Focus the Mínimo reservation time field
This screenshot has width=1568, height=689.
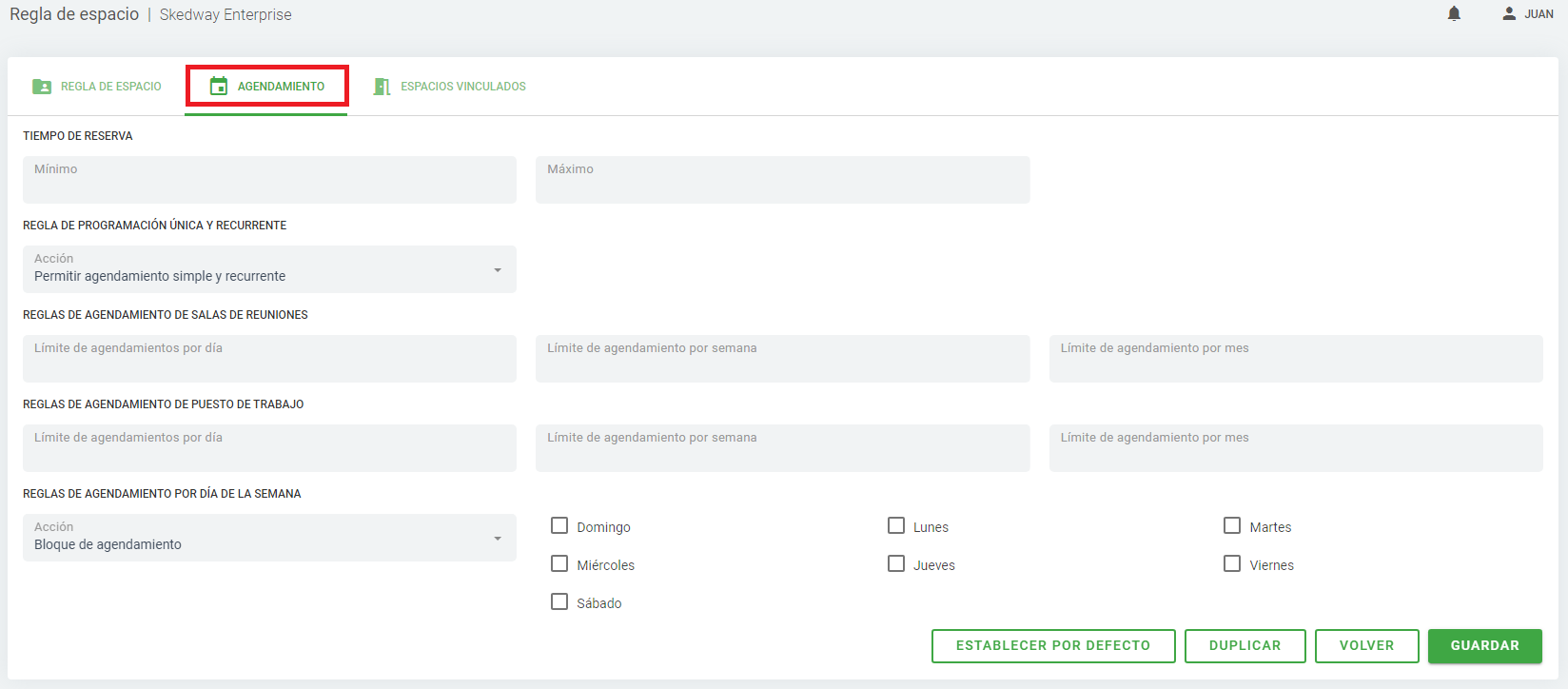[x=269, y=180]
